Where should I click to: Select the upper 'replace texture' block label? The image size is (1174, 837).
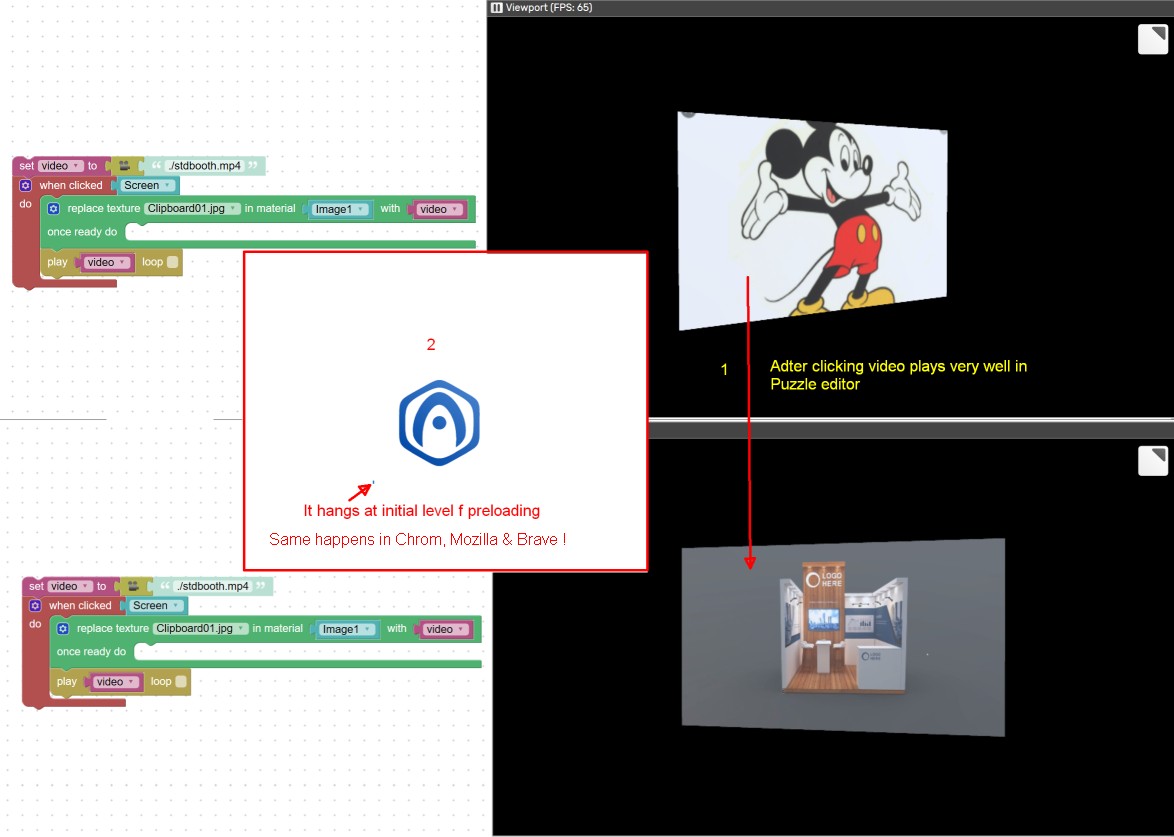(x=103, y=209)
